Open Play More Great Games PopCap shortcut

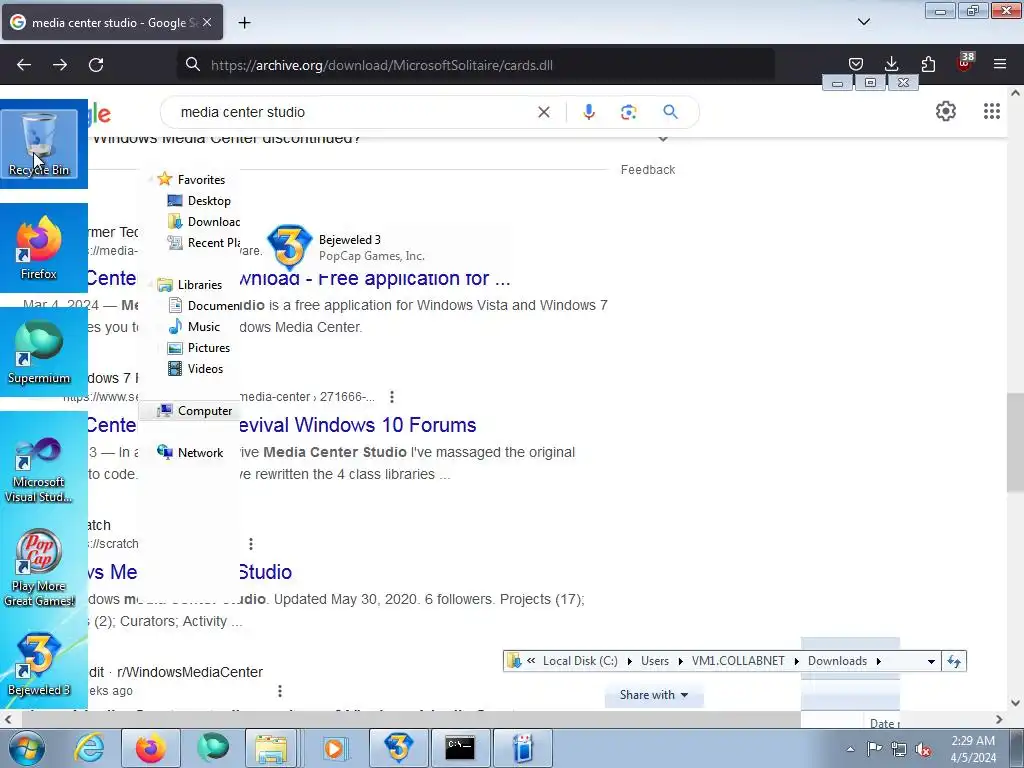pos(39,568)
